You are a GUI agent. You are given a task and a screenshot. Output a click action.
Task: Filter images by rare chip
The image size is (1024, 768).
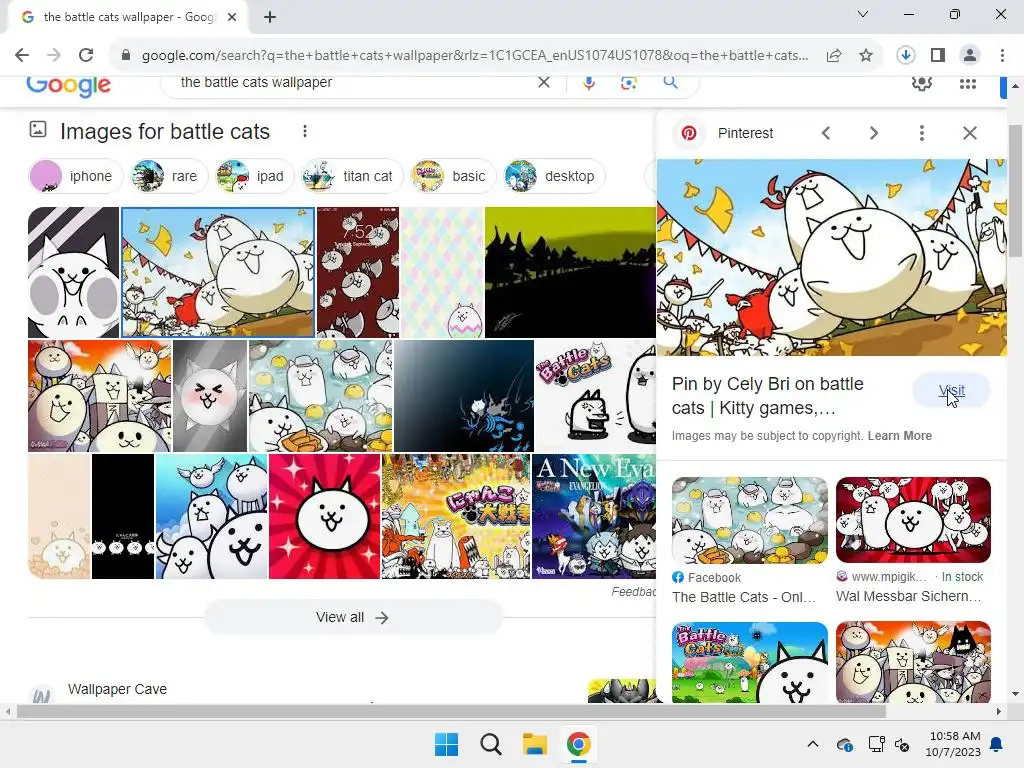click(168, 176)
